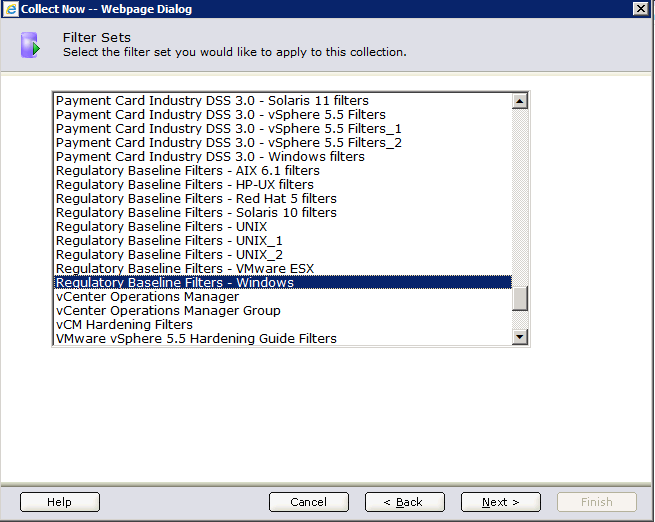Click the filter list scrollbar thumb
Viewport: 655px width, 522px height.
520,298
